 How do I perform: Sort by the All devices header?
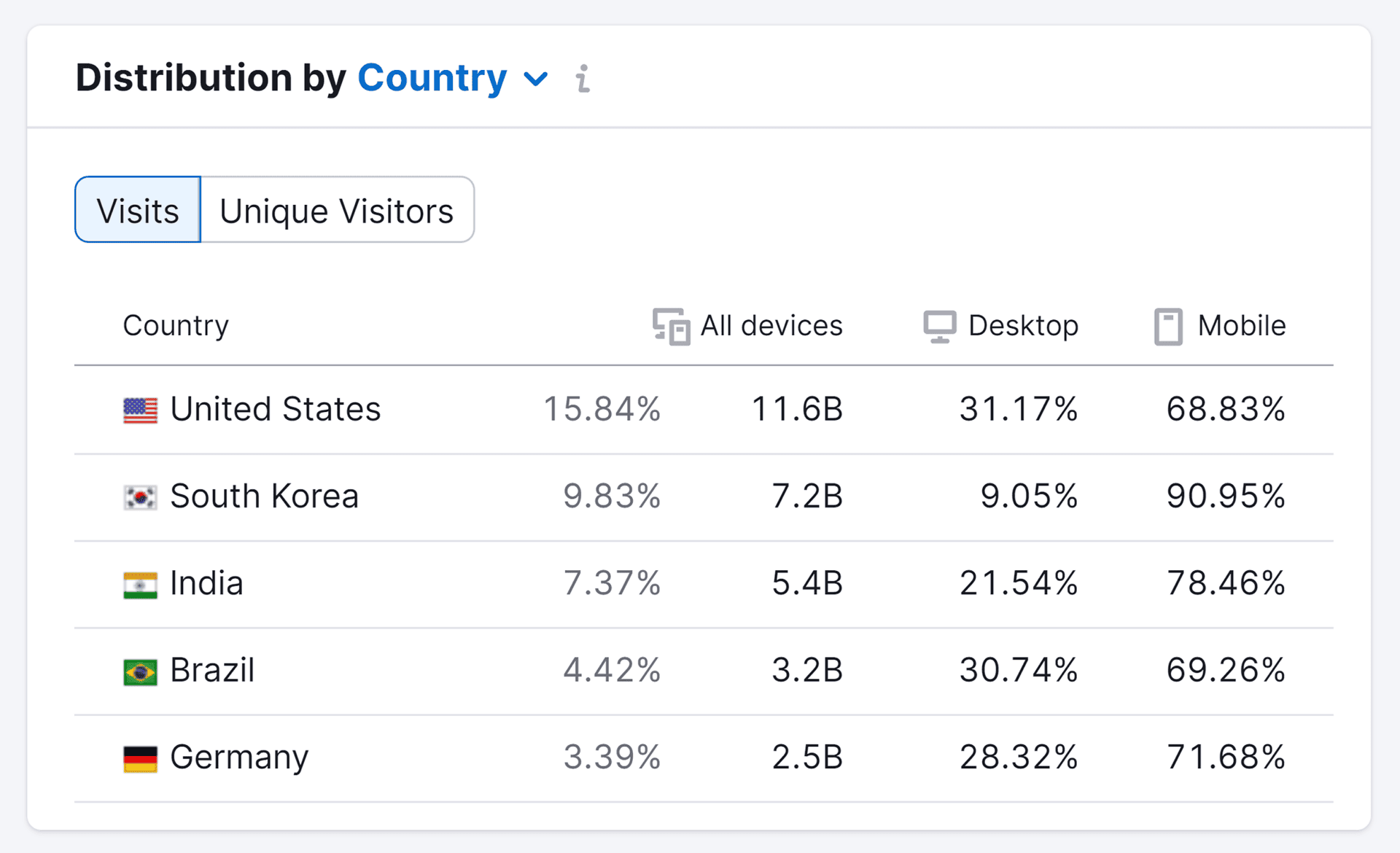[x=771, y=325]
